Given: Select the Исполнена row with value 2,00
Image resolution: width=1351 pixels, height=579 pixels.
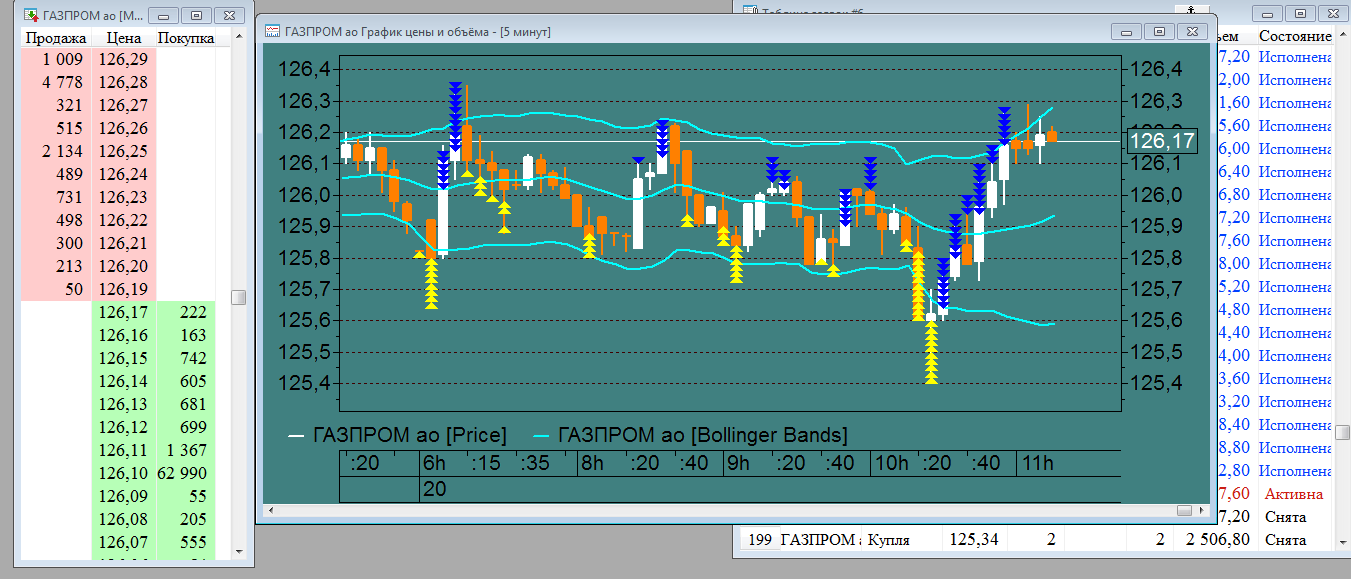Looking at the screenshot, I should coord(1275,80).
